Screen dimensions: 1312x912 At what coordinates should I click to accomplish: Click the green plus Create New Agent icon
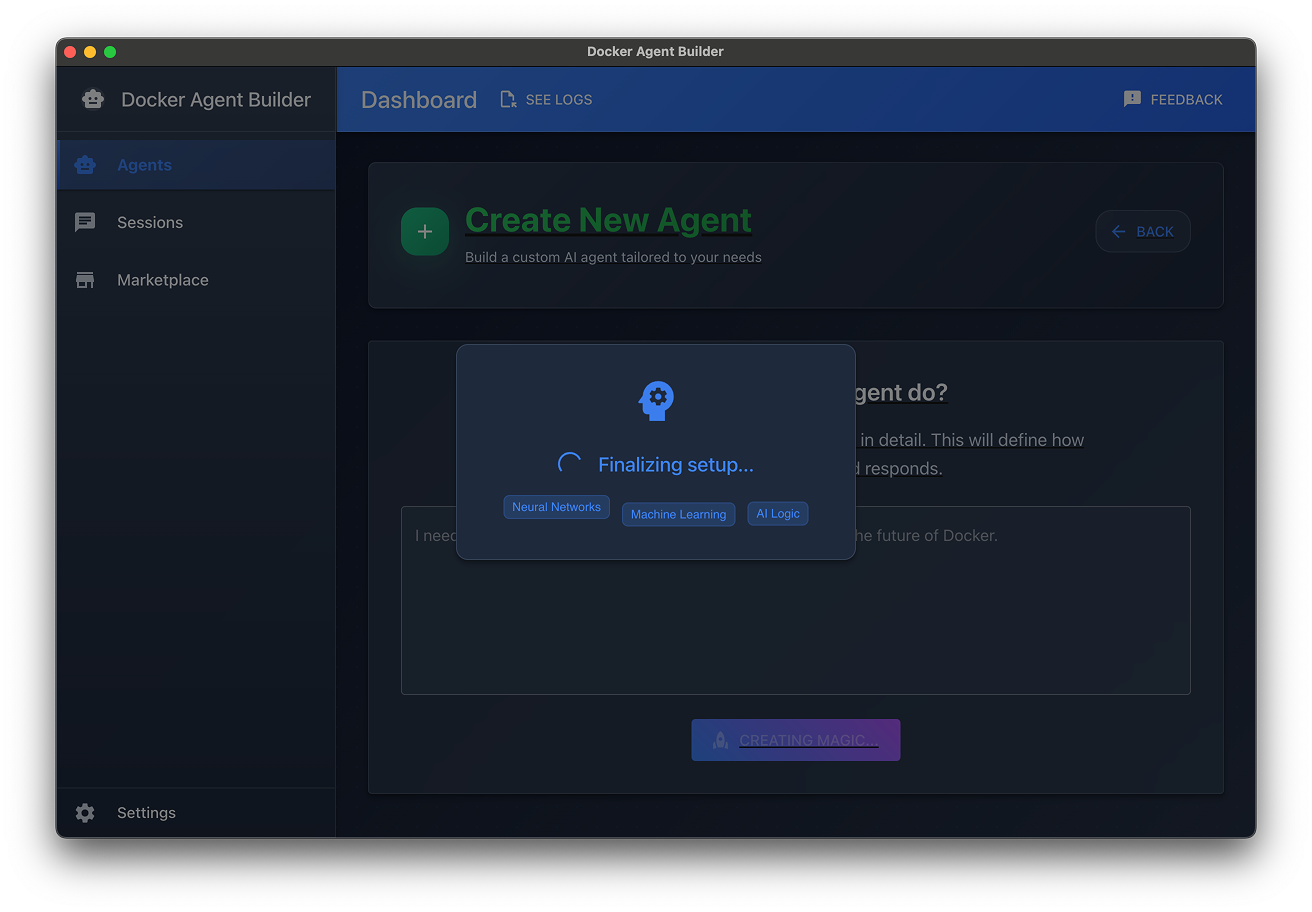click(424, 231)
